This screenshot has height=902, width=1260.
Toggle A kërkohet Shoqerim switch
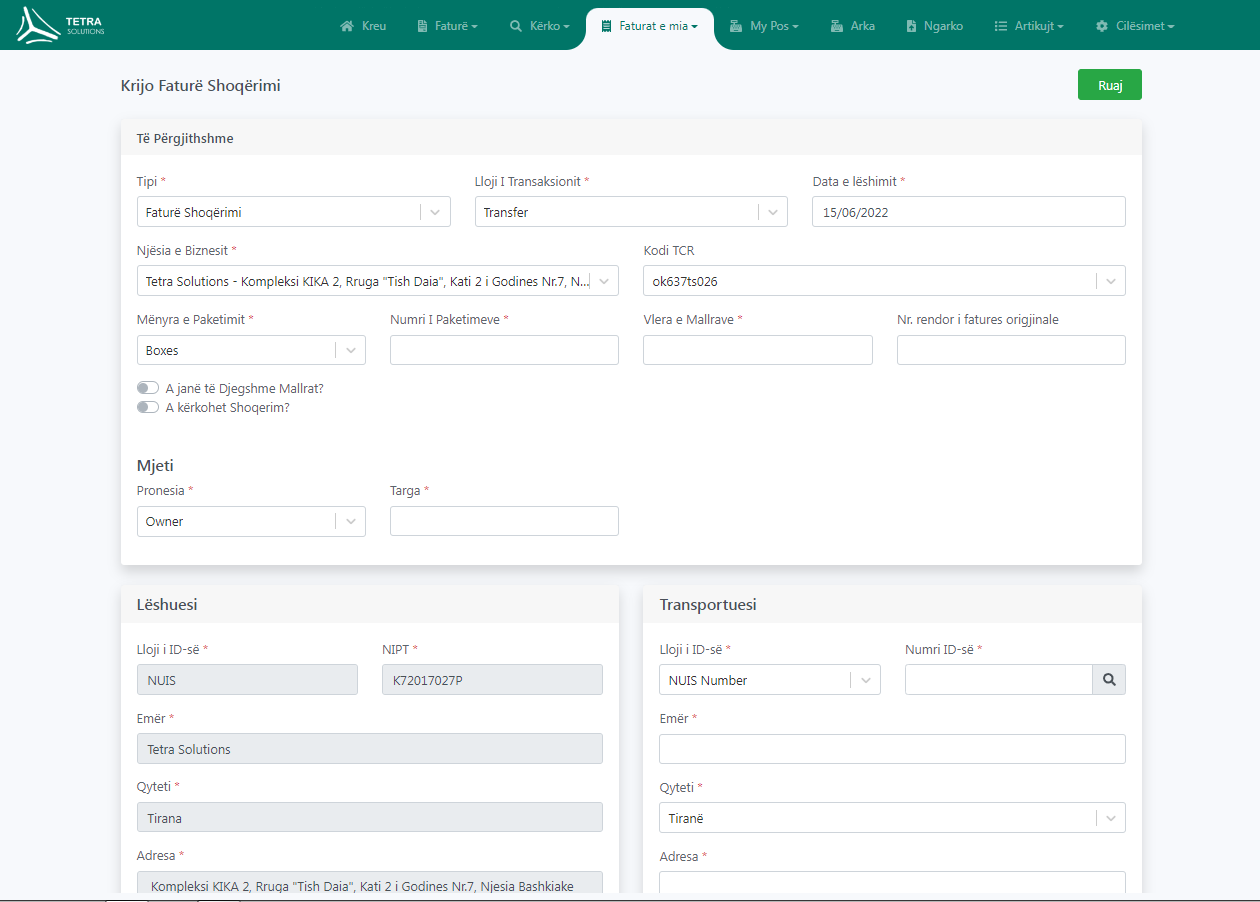[x=148, y=407]
